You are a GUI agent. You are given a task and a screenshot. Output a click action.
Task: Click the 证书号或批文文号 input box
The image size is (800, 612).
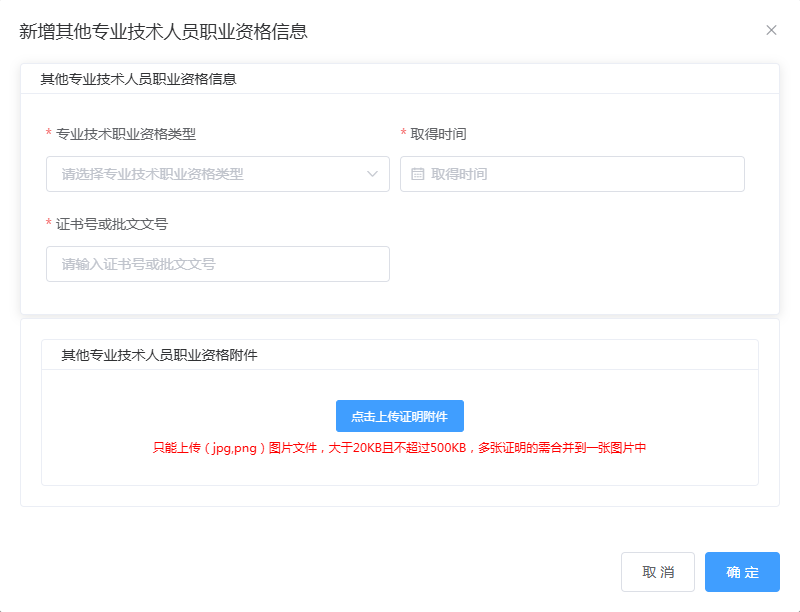click(218, 263)
